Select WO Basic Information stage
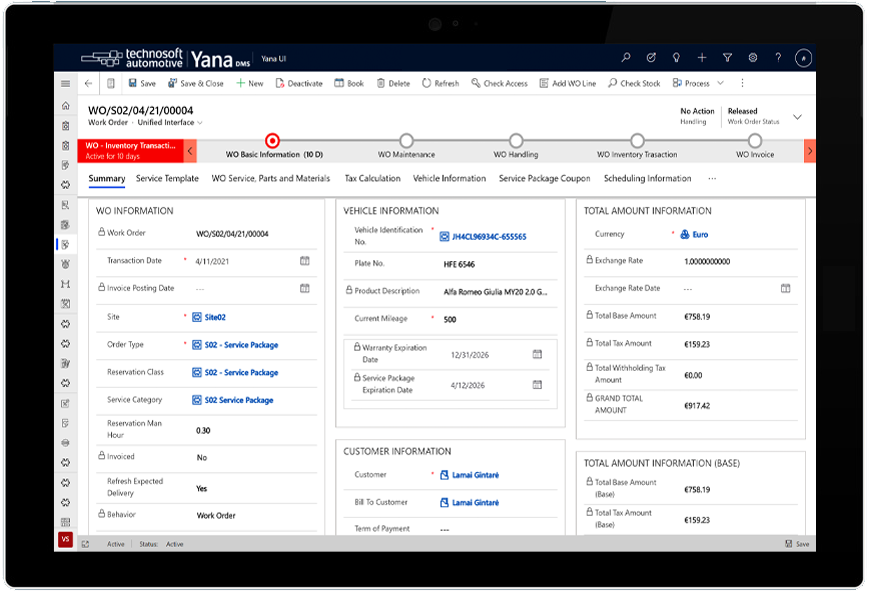The height and width of the screenshot is (591, 869). 272,141
